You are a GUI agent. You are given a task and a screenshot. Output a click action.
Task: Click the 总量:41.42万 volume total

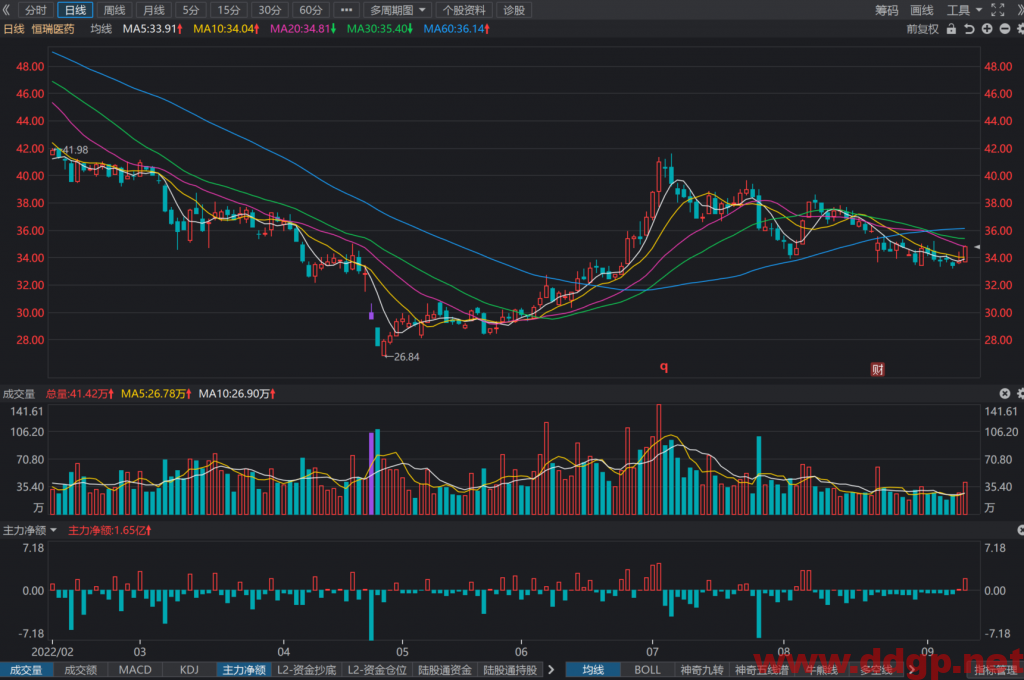tap(80, 394)
